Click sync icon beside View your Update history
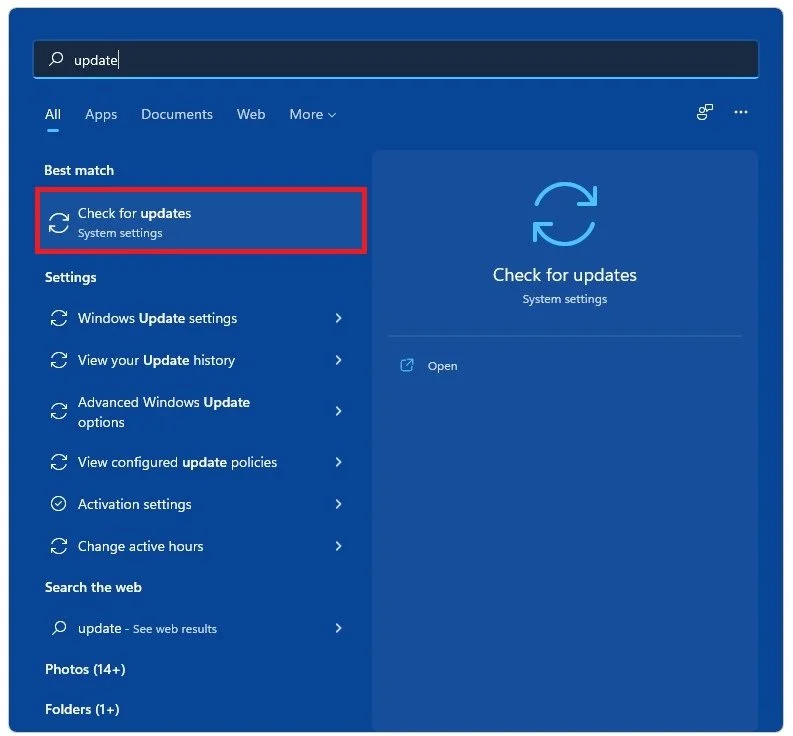The width and height of the screenshot is (793, 736). click(59, 360)
